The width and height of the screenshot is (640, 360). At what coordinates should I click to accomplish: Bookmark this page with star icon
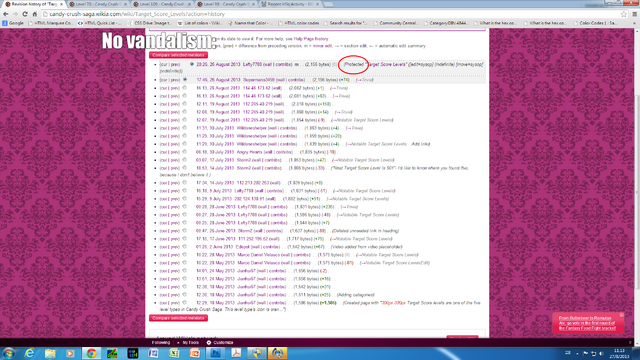(x=624, y=14)
